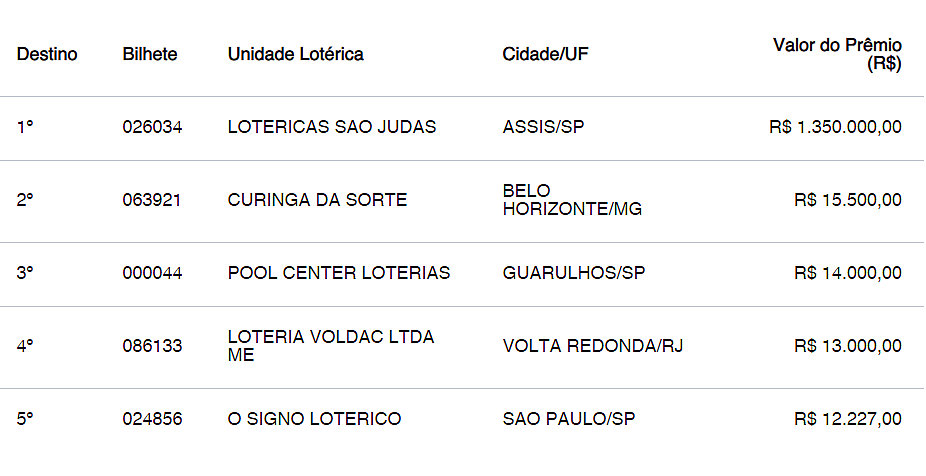Select the O SIGNO LOTERICO cell

point(314,419)
